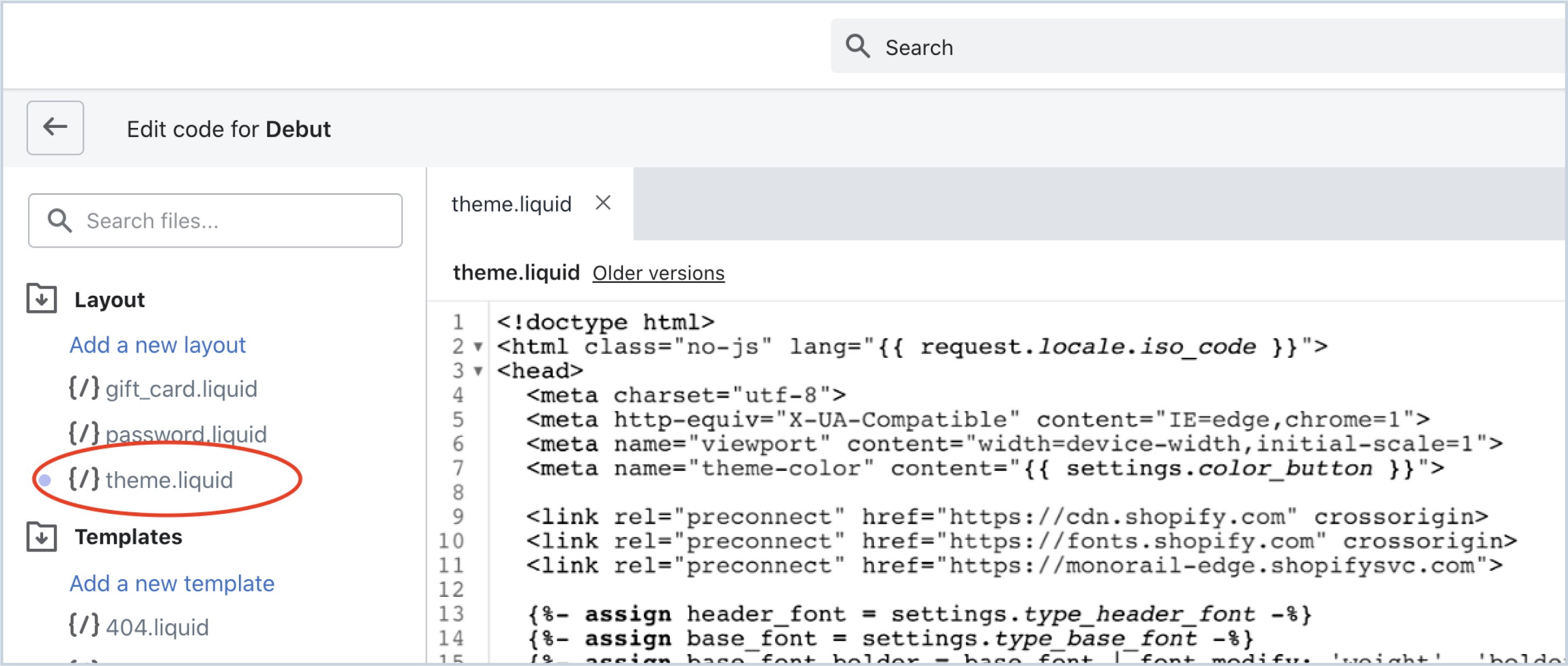The width and height of the screenshot is (1568, 666).
Task: Open Older versions link
Action: click(x=659, y=273)
